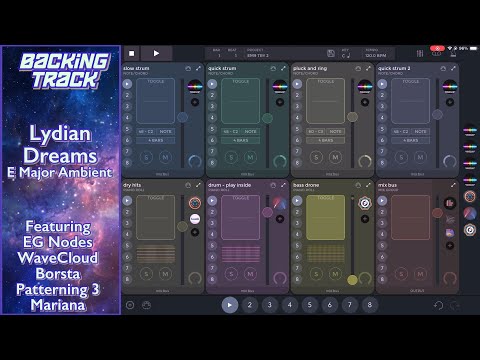
Task: Click the circle icon in the bottom scene bar
Action: pos(130,305)
